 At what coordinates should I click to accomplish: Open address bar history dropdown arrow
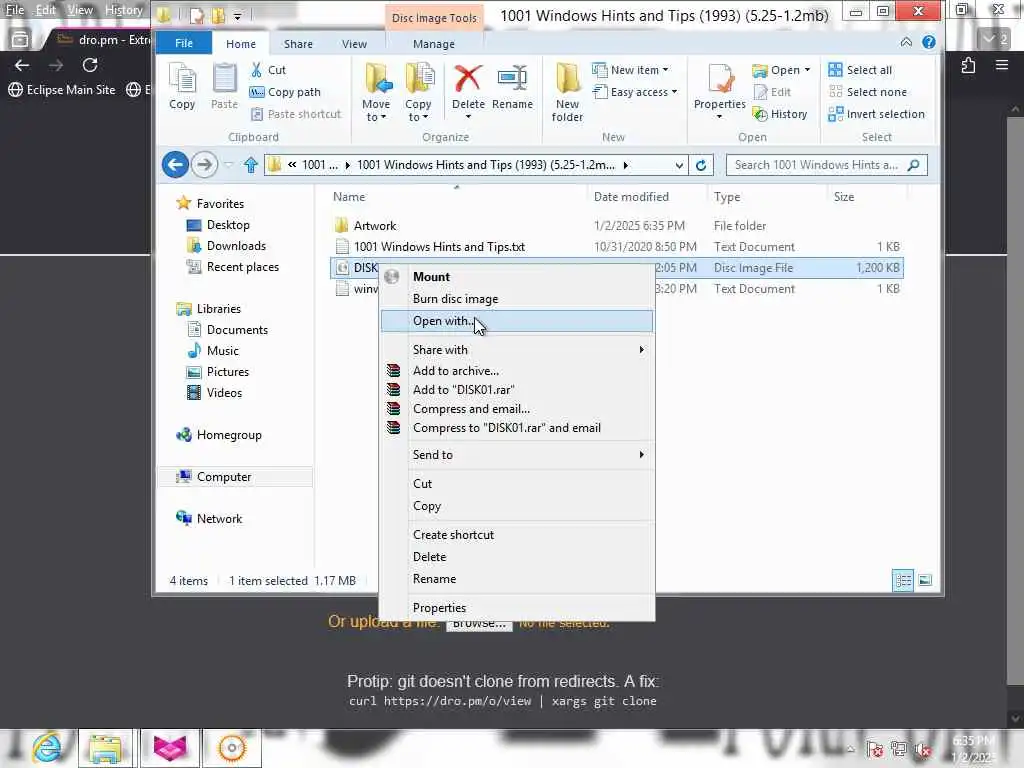tap(679, 165)
